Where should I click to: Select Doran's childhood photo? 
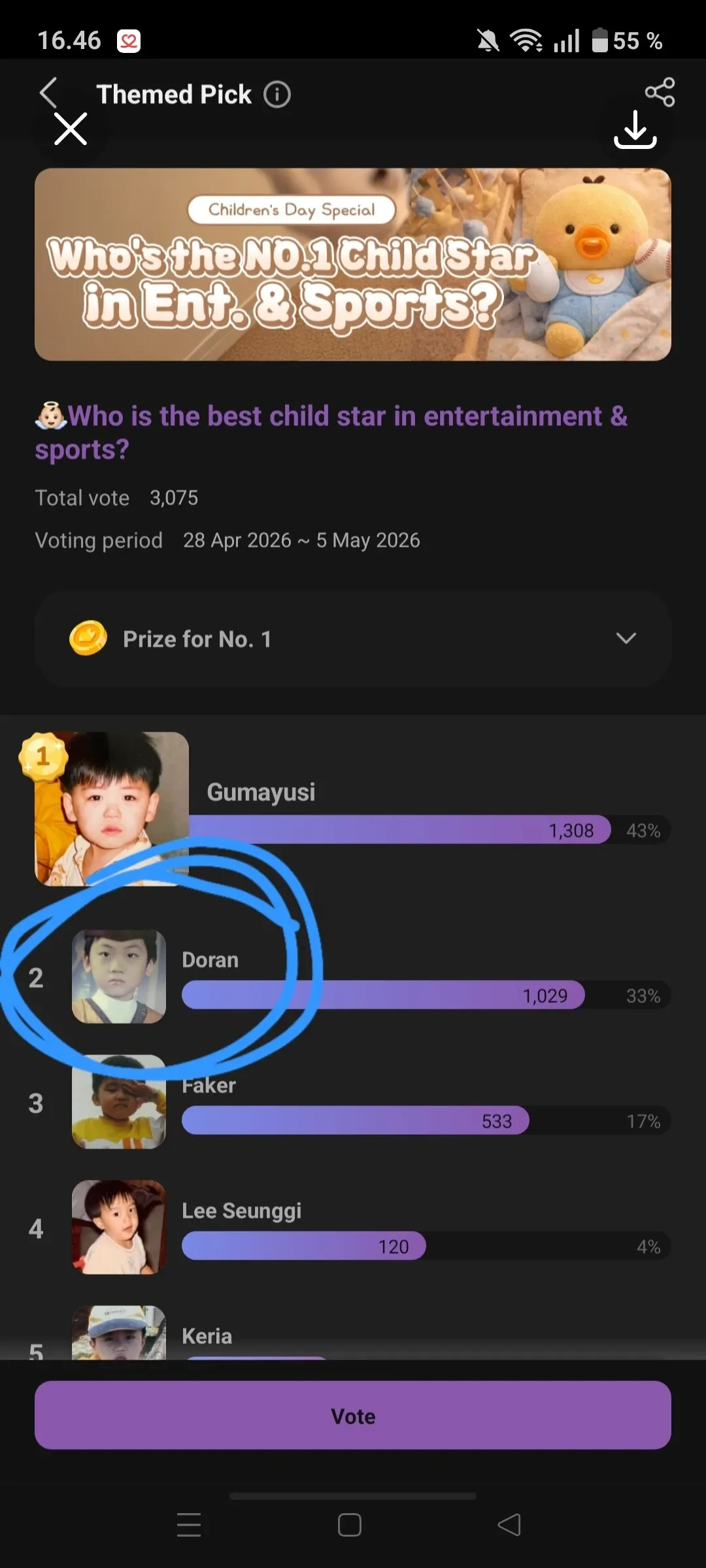(x=118, y=976)
